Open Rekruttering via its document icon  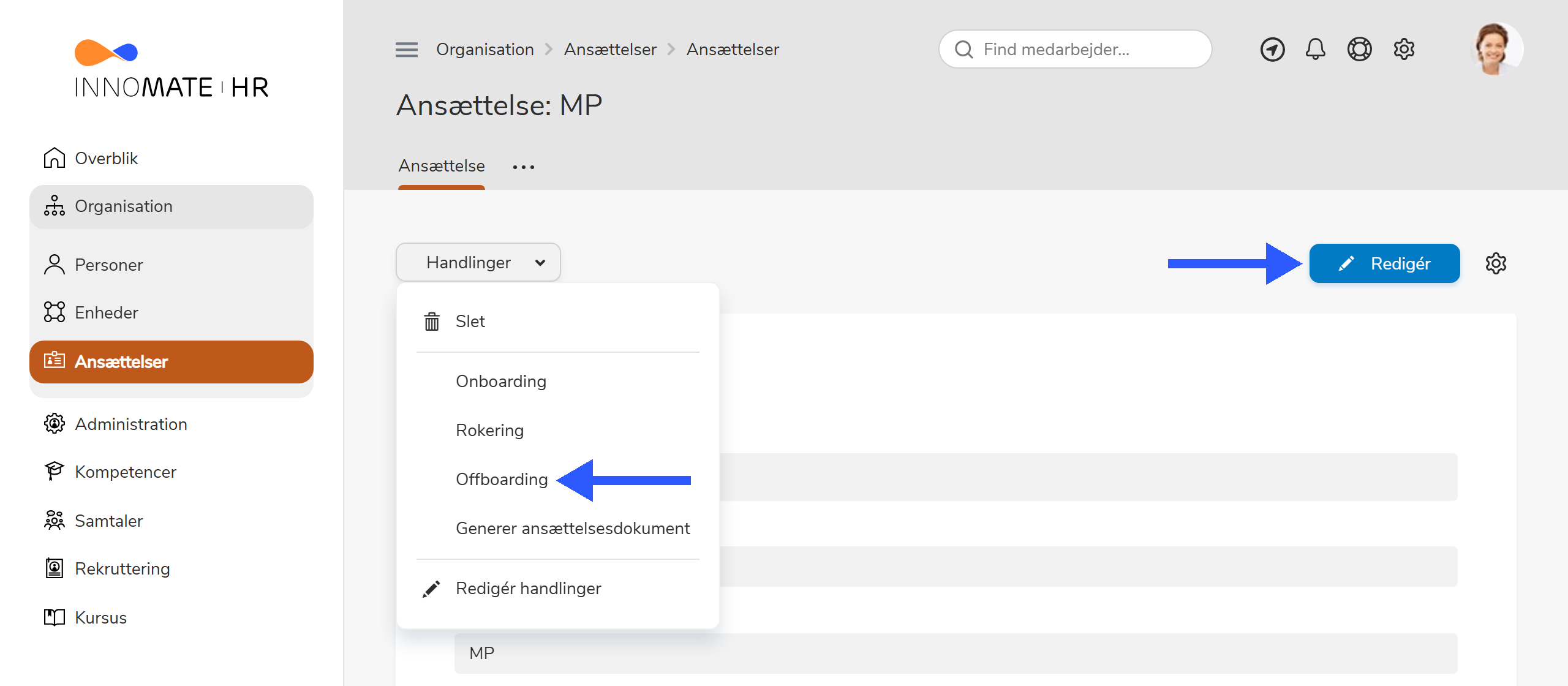55,568
